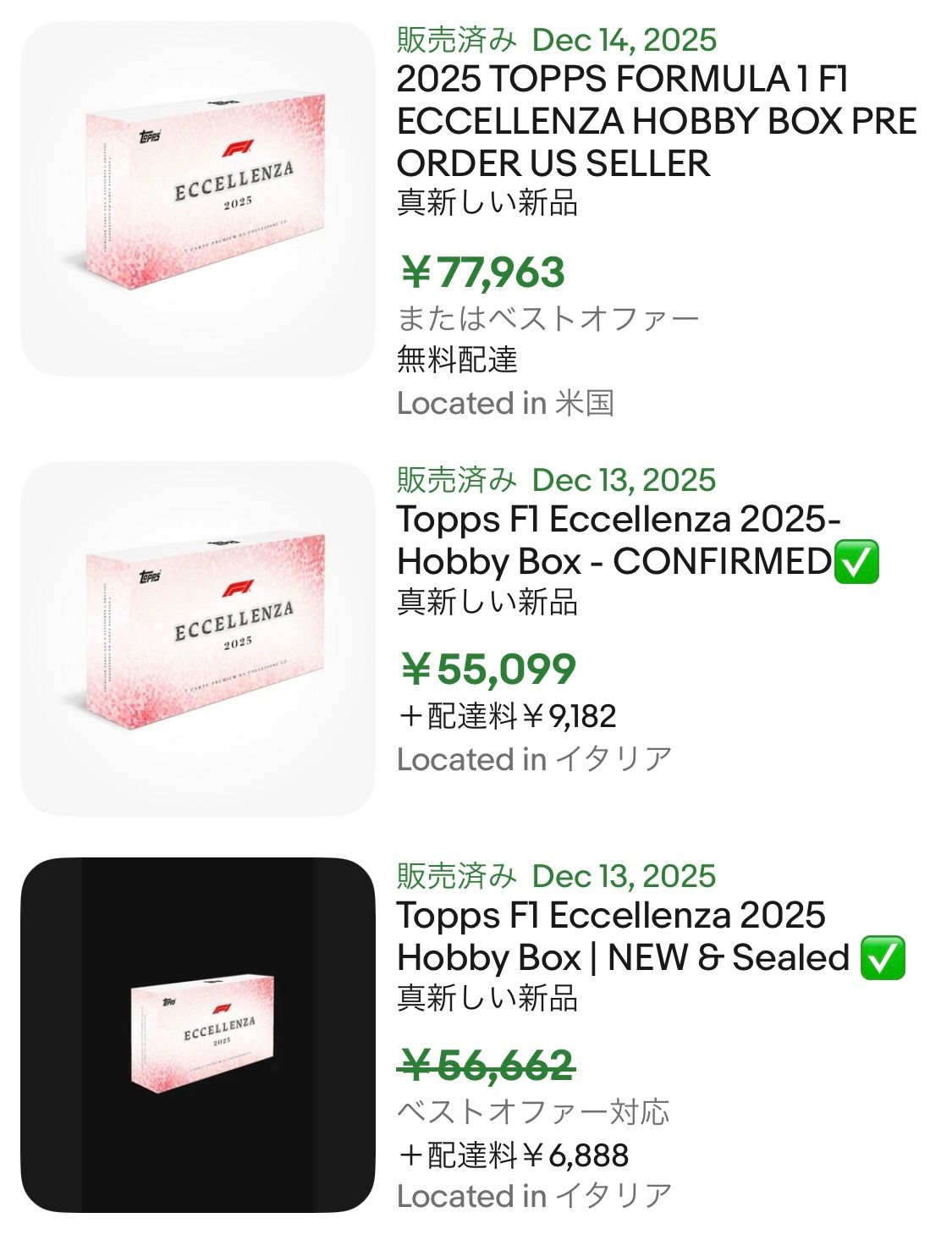Click the ¥77,963 sold price

[482, 272]
